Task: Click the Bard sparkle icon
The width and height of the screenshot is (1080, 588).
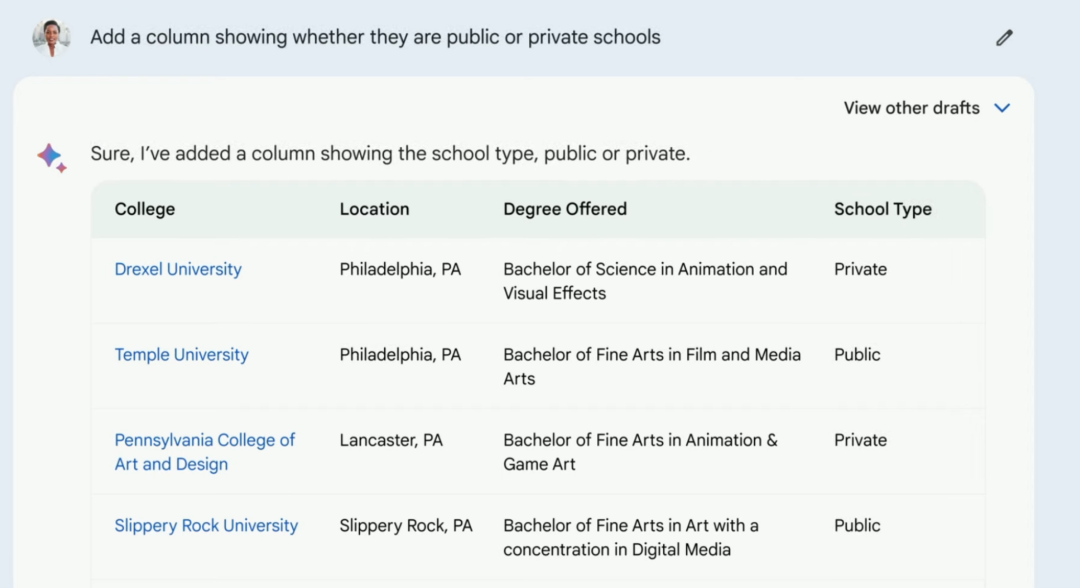Action: pos(51,157)
